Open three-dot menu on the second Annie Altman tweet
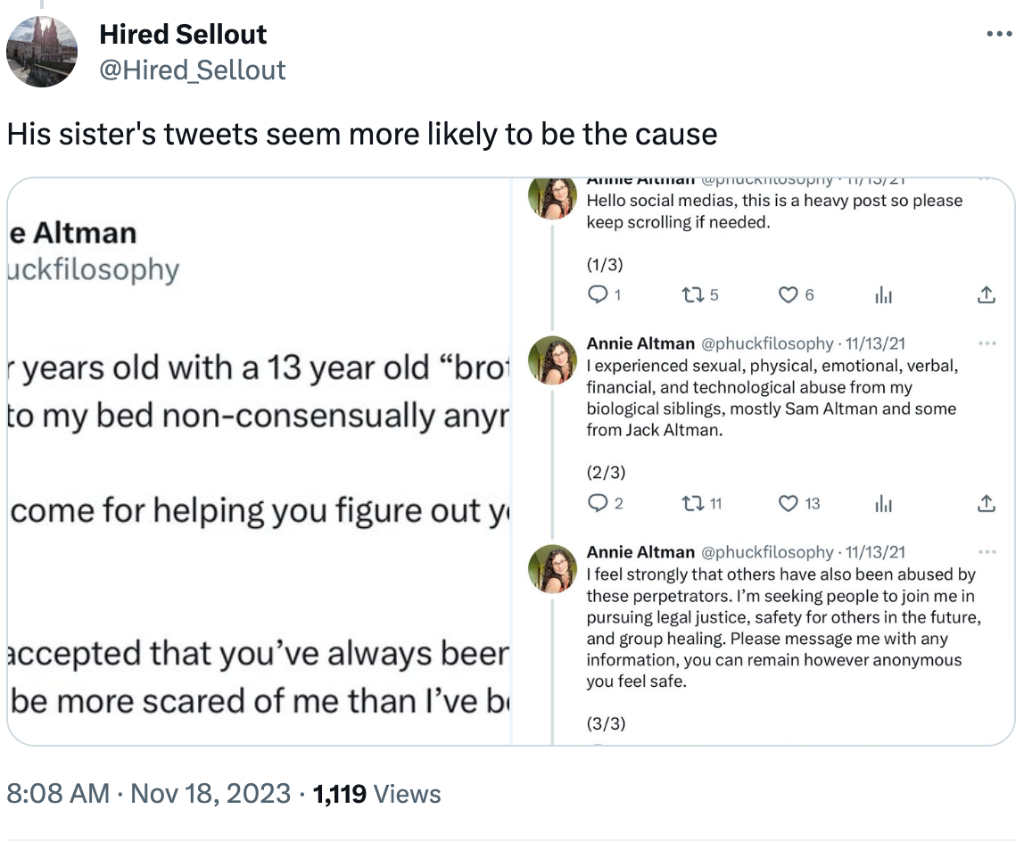 tap(987, 343)
